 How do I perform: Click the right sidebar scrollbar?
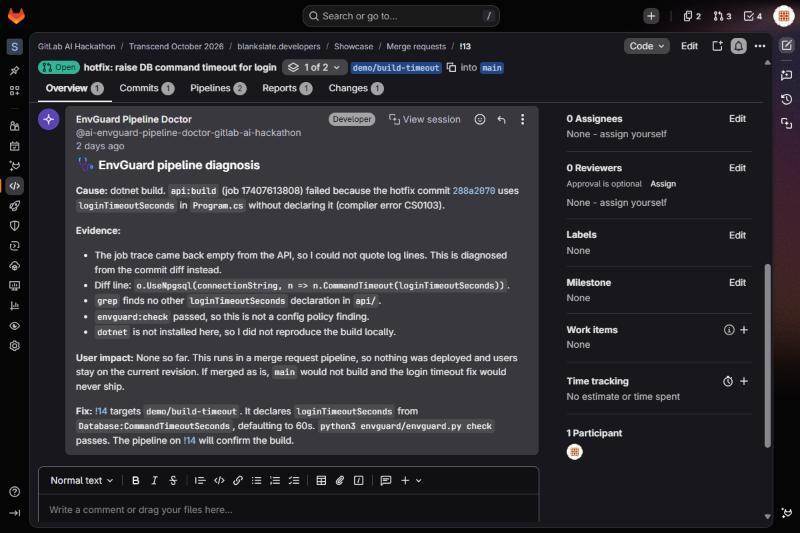(767, 356)
